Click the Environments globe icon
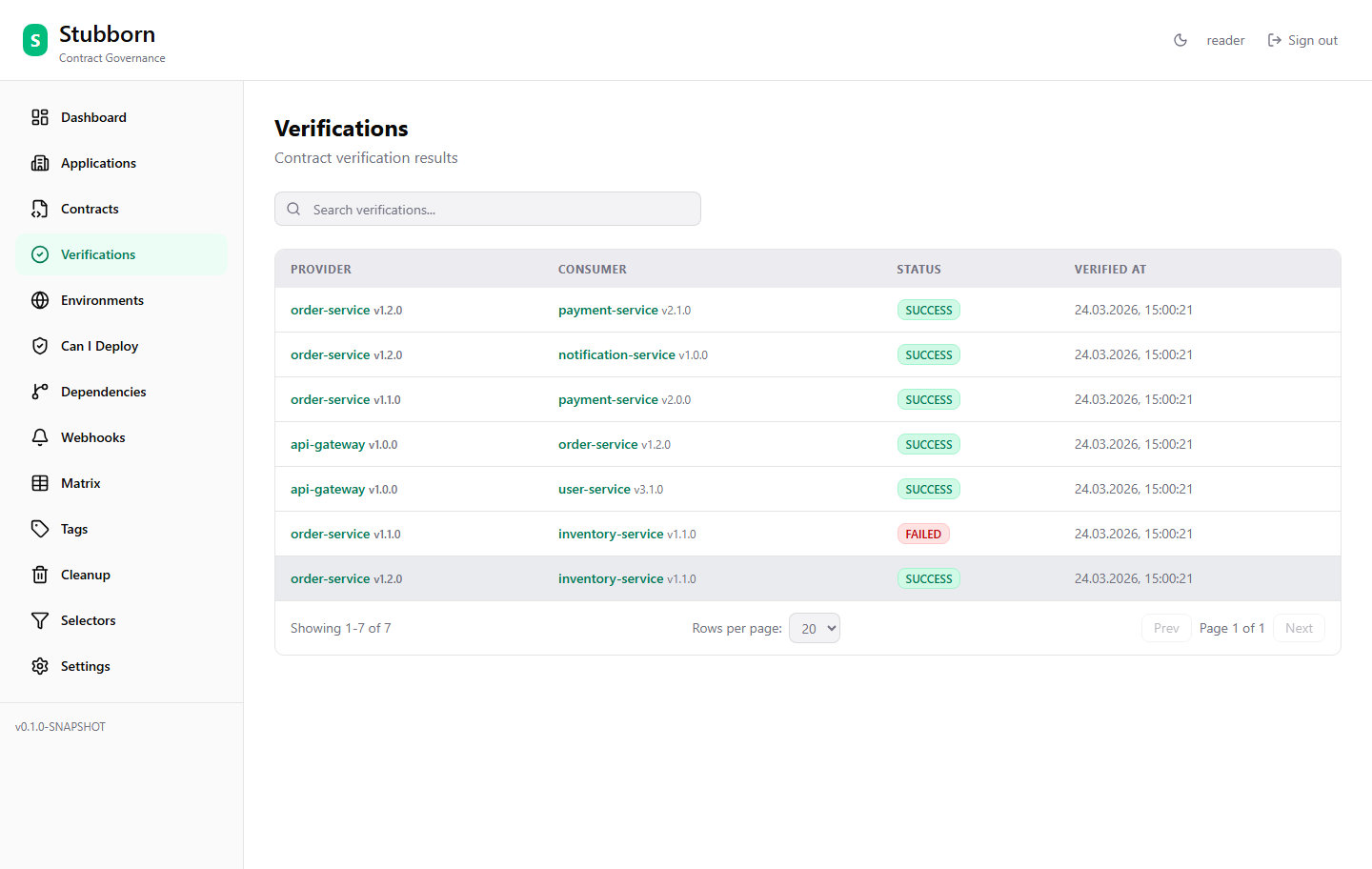The width and height of the screenshot is (1372, 869). tap(40, 300)
